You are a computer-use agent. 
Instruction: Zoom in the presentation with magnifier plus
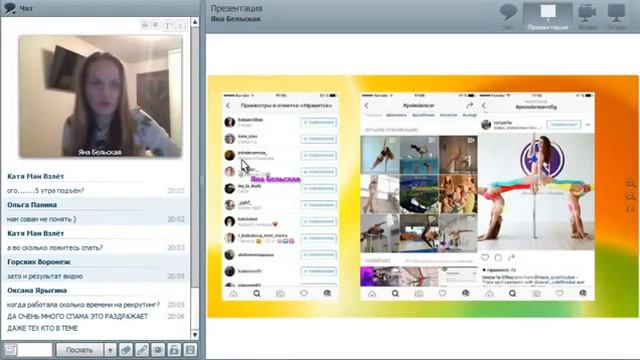(630, 183)
